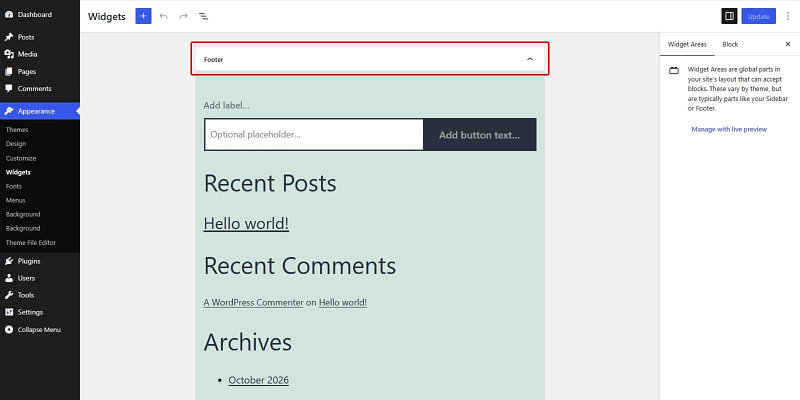
Task: Click the Redo arrow
Action: click(x=183, y=16)
